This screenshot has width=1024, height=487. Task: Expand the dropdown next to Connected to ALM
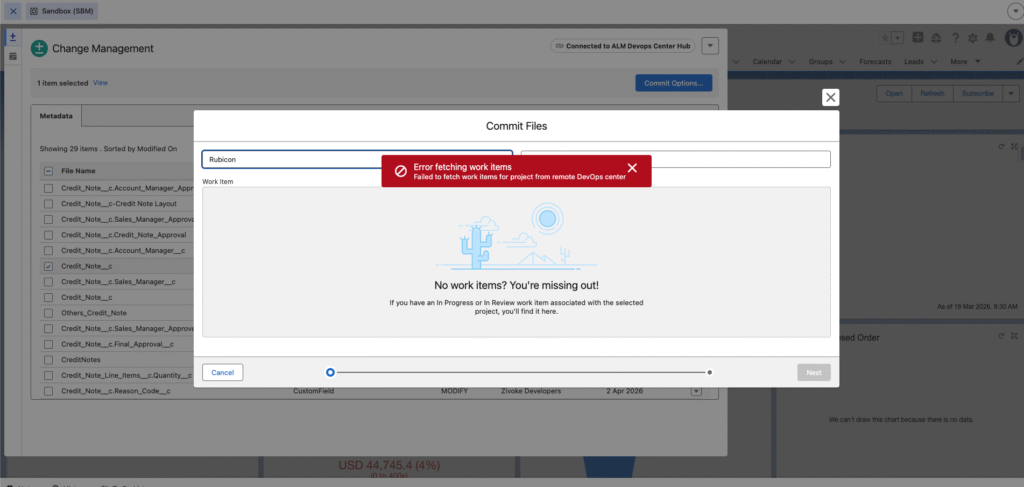pyautogui.click(x=710, y=46)
